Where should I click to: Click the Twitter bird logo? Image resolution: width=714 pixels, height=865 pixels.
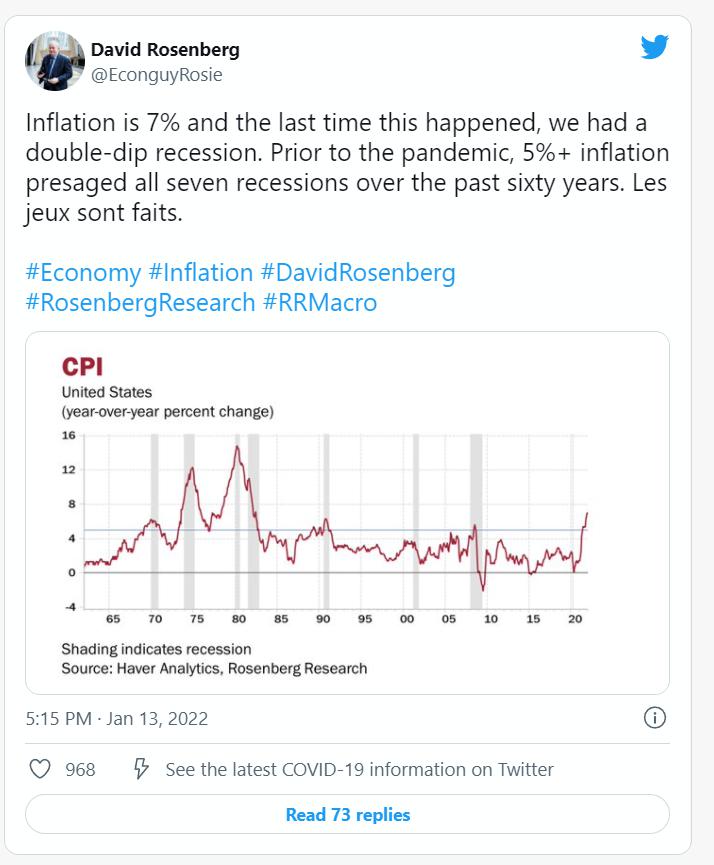[654, 47]
